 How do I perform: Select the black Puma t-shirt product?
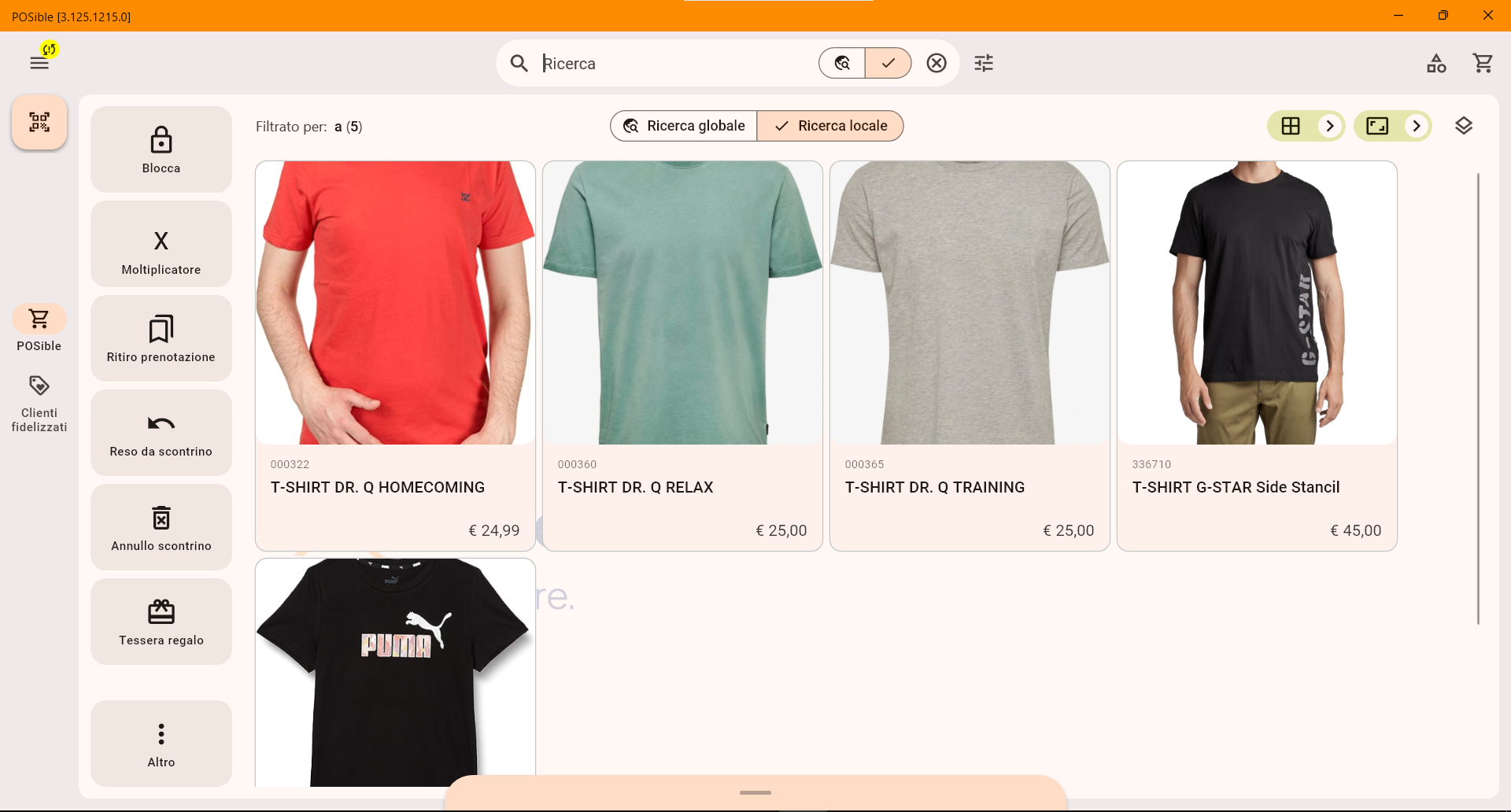coord(396,673)
